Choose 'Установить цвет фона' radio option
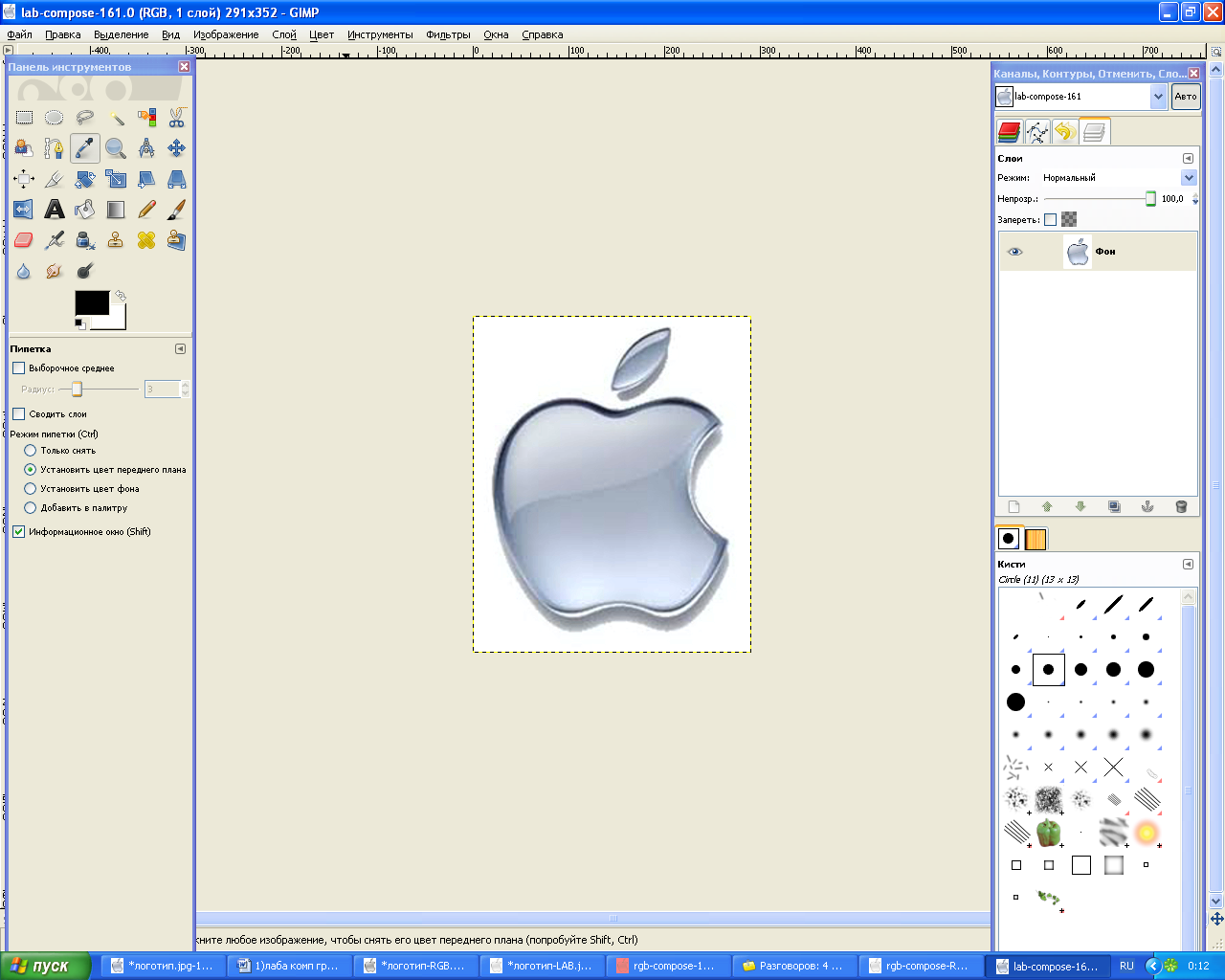 pos(31,489)
